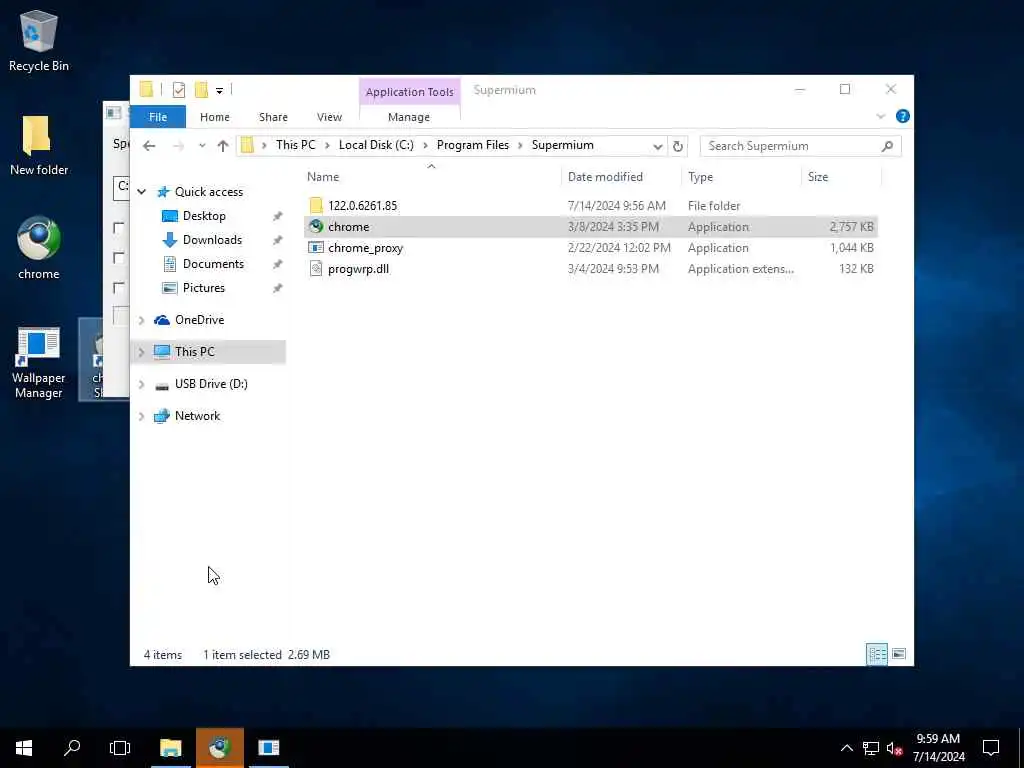Select the Wallpaper Manager desktop icon
This screenshot has width=1024, height=768.
coord(39,362)
